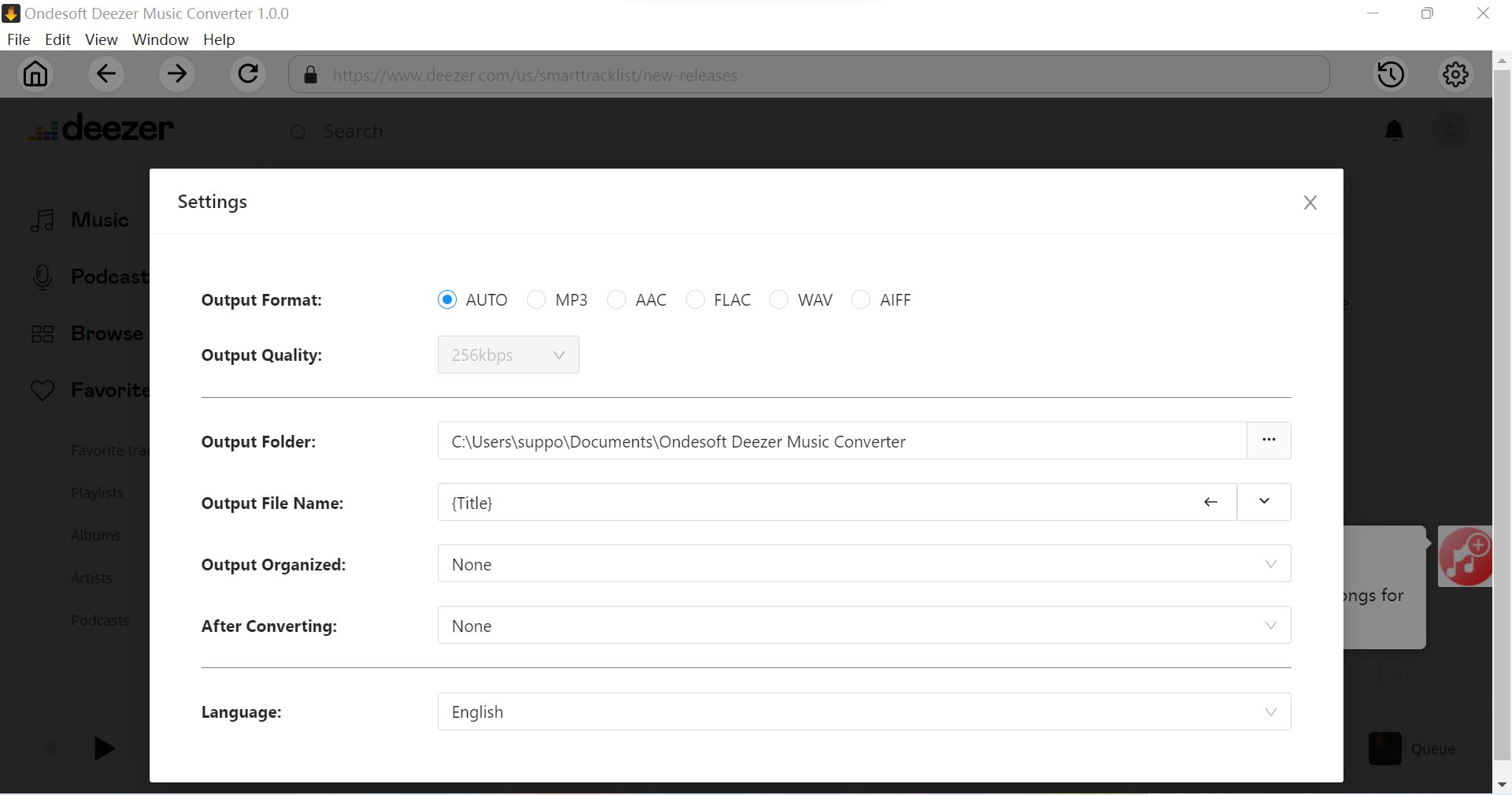Expand the file name tag dropdown
The height and width of the screenshot is (795, 1512).
1264,502
